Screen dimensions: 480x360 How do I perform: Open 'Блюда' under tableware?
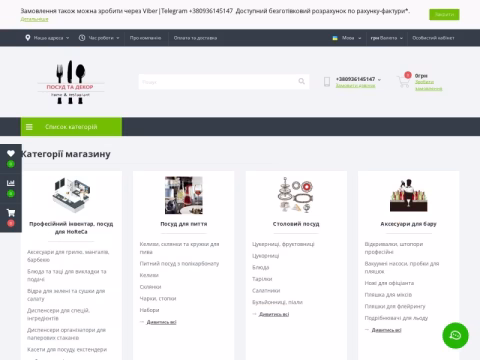click(260, 267)
